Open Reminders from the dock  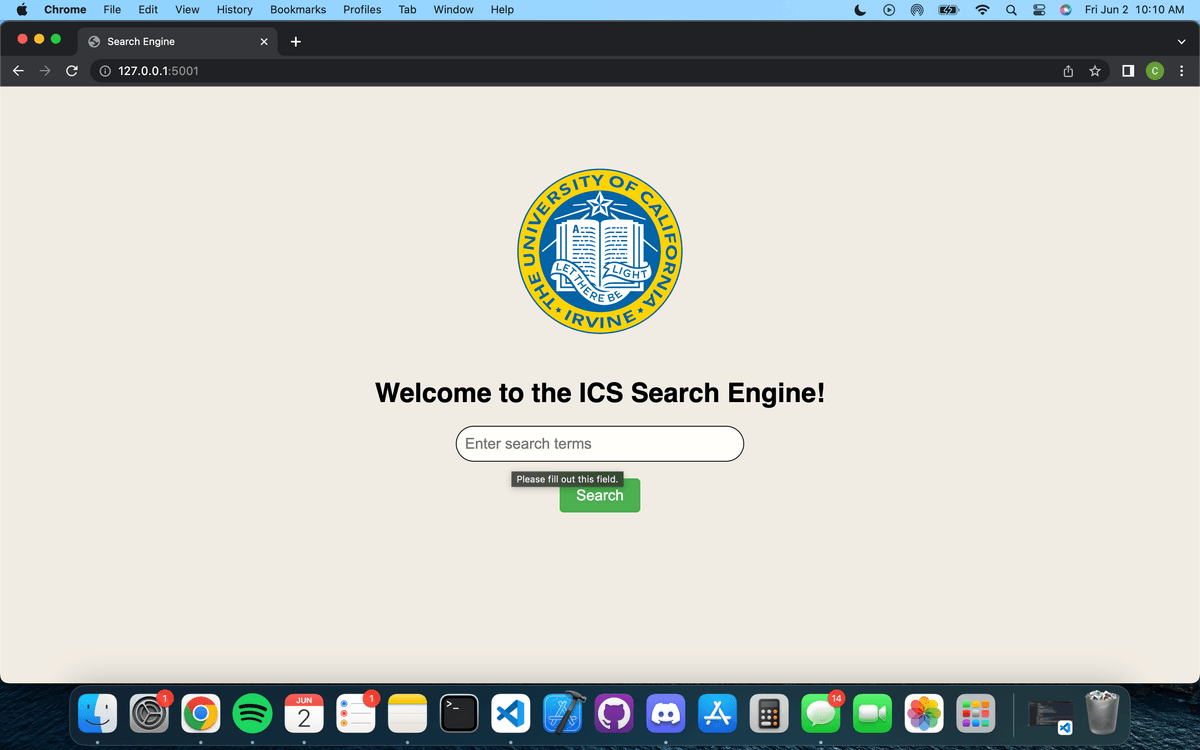click(356, 713)
